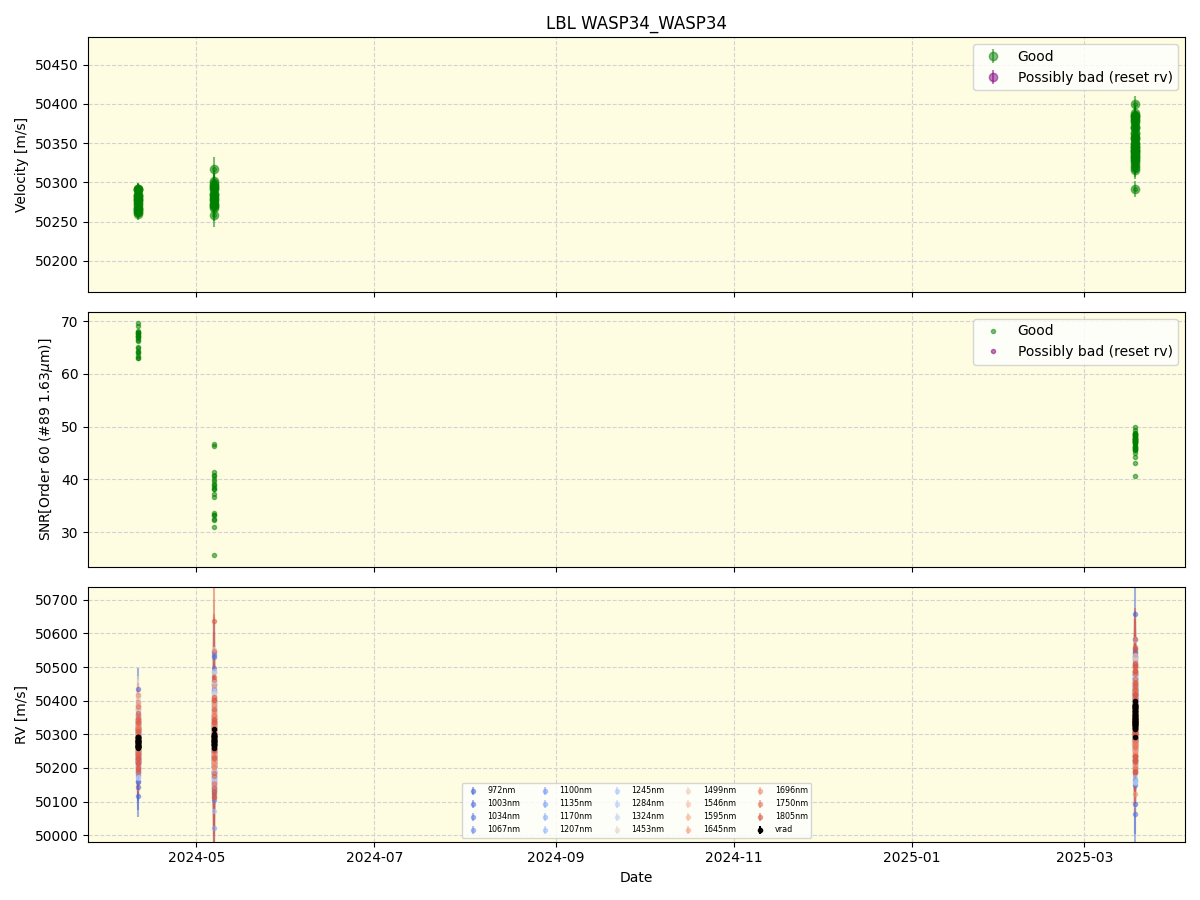Click the 1595nm legend marker
Viewport: 1200px width, 900px height.
(689, 816)
